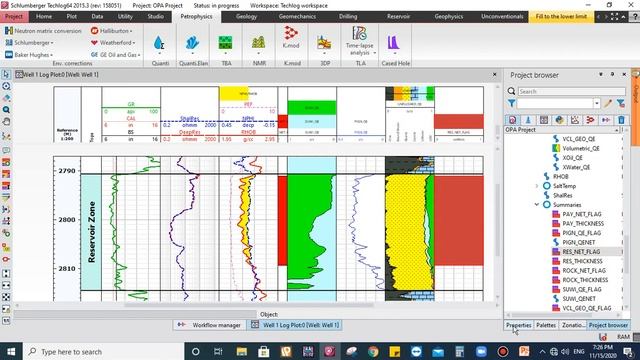Switch to the Palettes panel tab
This screenshot has height=360, width=640.
546,325
